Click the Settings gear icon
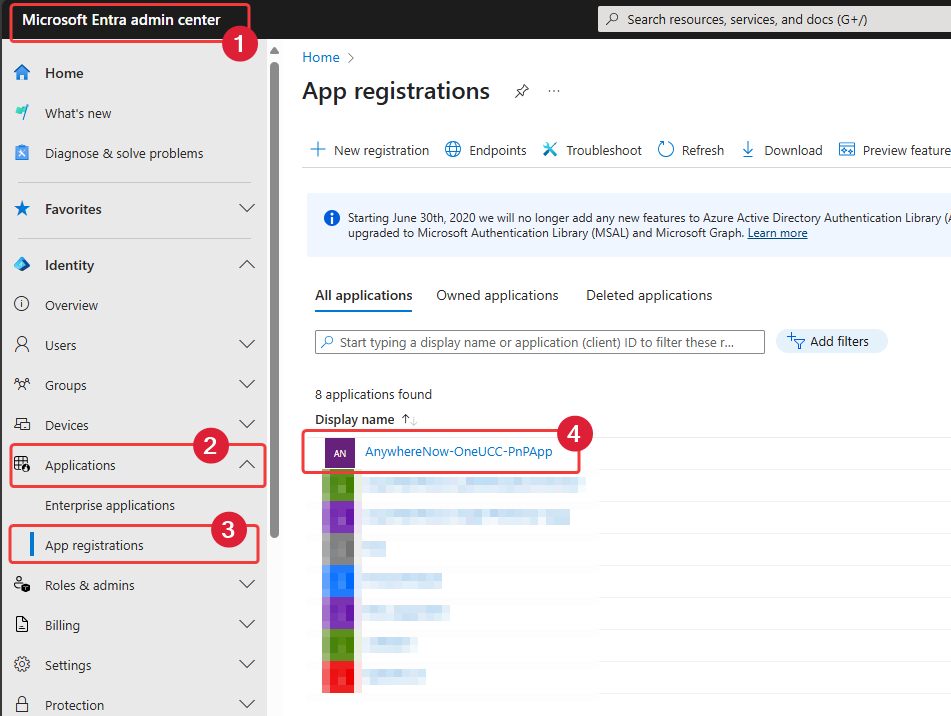The height and width of the screenshot is (716, 951). [22, 664]
